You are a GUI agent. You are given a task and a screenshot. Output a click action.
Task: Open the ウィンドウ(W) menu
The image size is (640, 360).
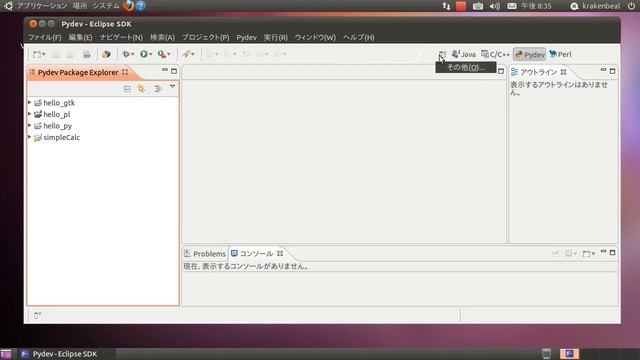(x=315, y=37)
